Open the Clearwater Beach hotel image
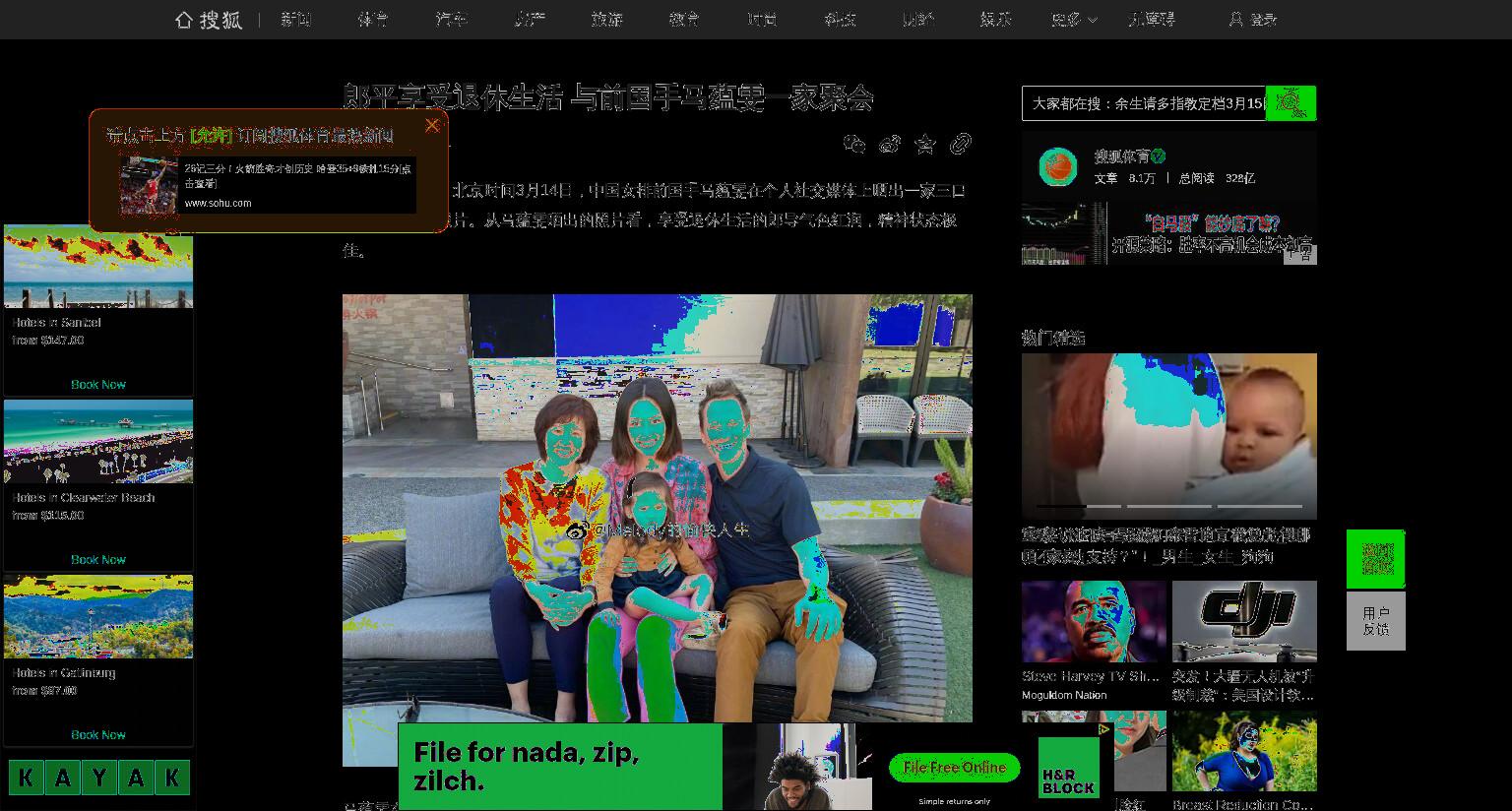 pyautogui.click(x=98, y=441)
